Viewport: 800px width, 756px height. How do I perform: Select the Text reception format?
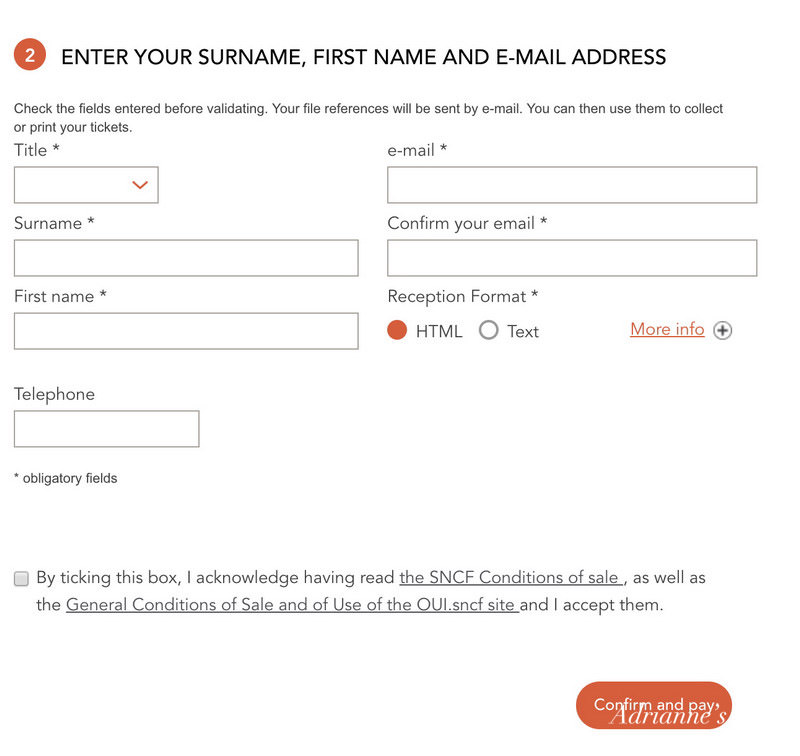(488, 330)
